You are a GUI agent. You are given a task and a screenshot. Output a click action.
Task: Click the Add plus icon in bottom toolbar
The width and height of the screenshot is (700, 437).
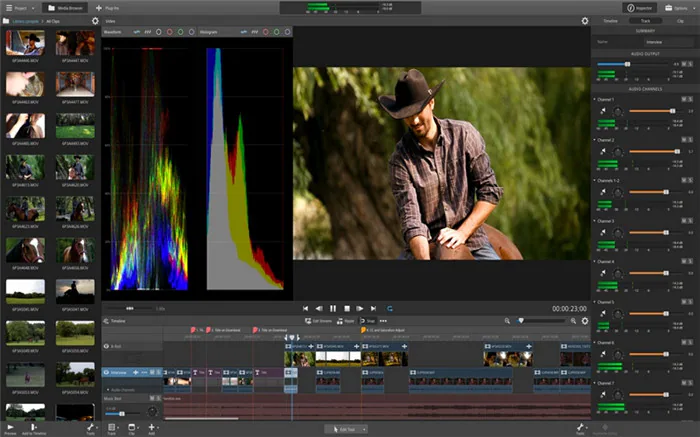[x=152, y=427]
